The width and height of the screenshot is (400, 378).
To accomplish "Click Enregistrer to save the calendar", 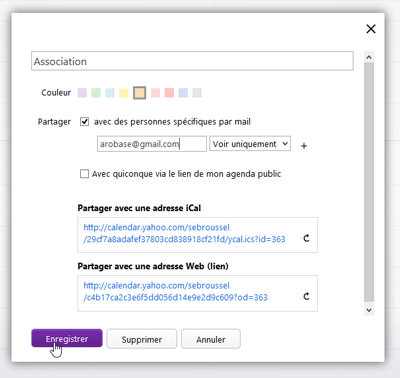I will point(67,338).
